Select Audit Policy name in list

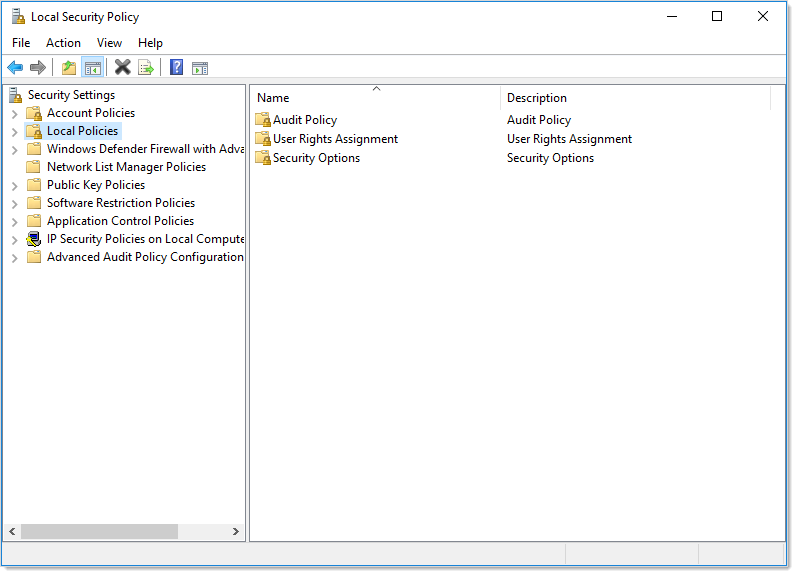click(305, 120)
